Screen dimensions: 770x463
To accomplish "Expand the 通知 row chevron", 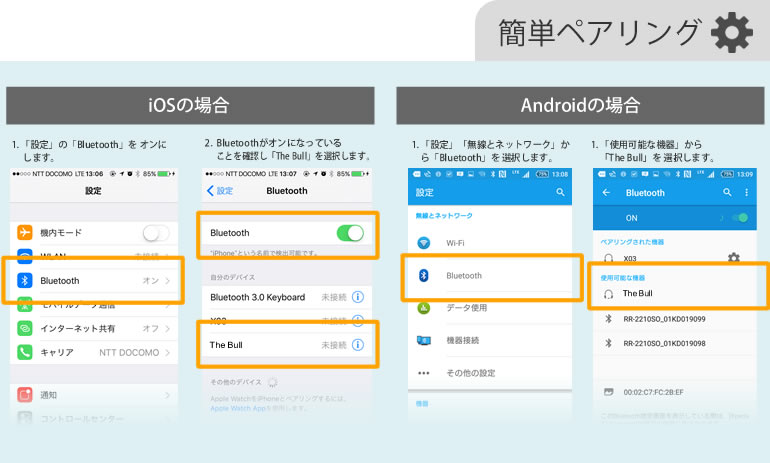I will 167,395.
